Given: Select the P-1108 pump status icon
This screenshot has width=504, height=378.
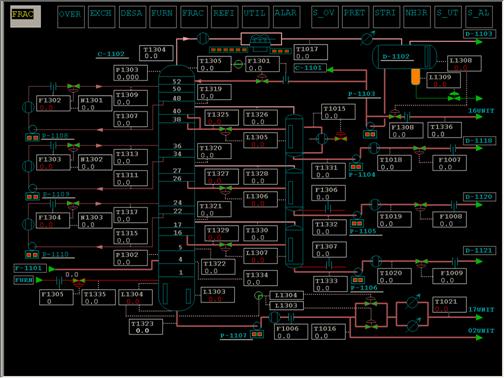Looking at the screenshot, I should 32,137.
